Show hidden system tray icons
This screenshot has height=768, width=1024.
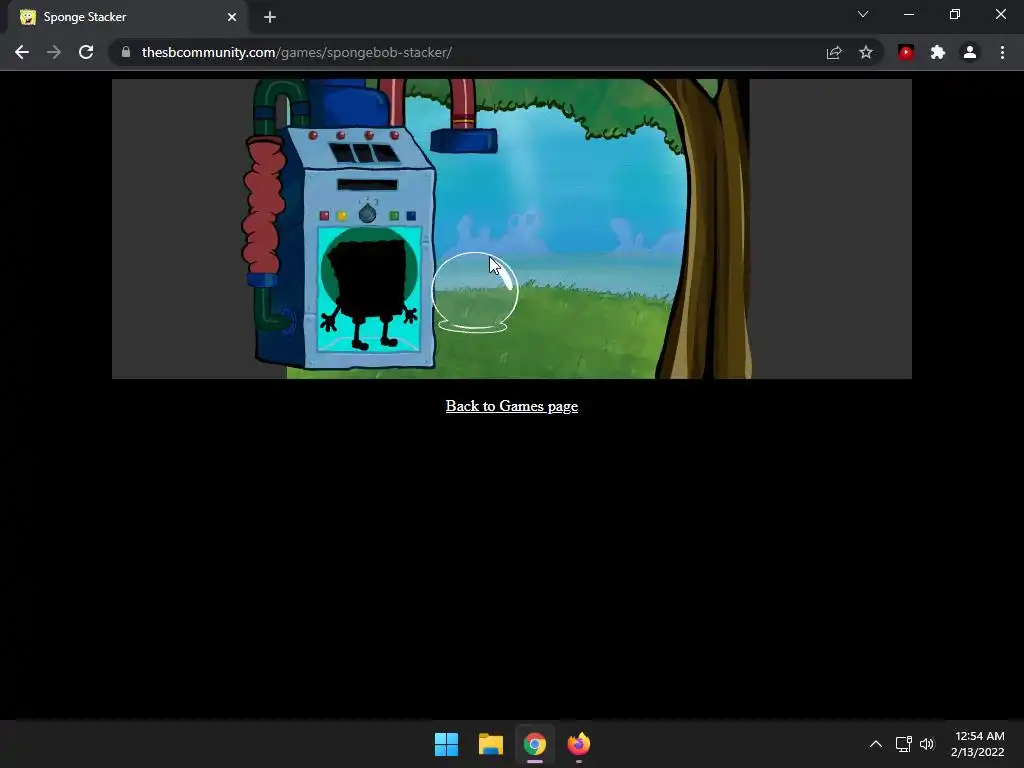pyautogui.click(x=876, y=744)
